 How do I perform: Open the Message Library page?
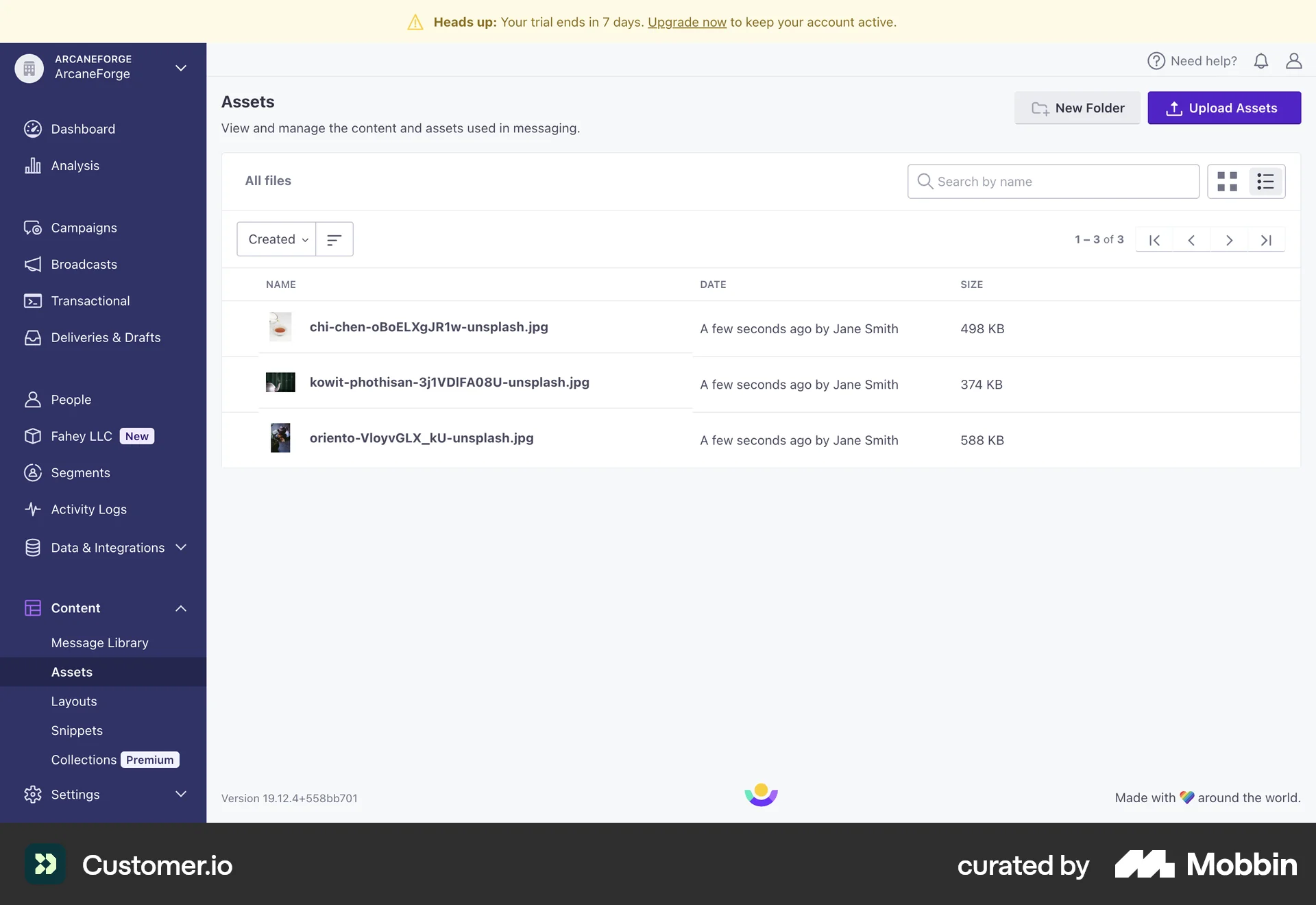coord(100,642)
